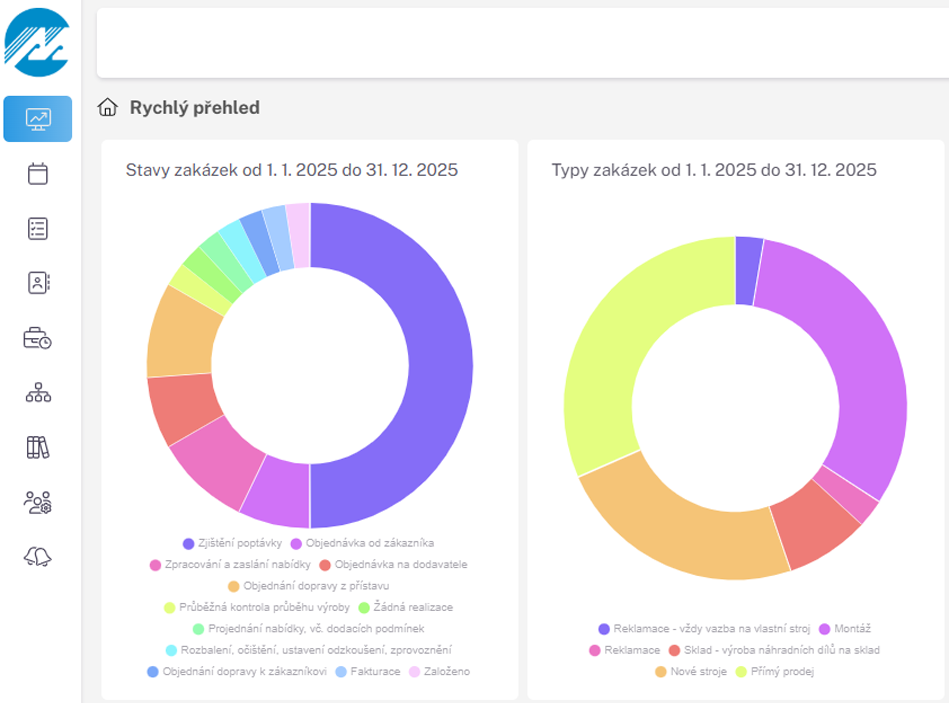Screen dimensions: 950x703
Task: Open the library books icon
Action: (x=38, y=447)
